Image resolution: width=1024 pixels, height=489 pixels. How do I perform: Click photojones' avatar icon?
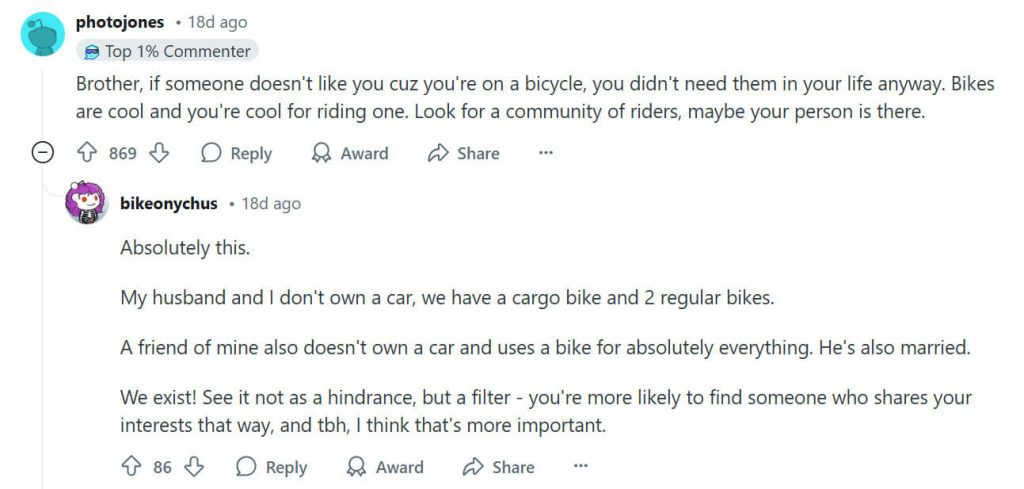pos(42,34)
